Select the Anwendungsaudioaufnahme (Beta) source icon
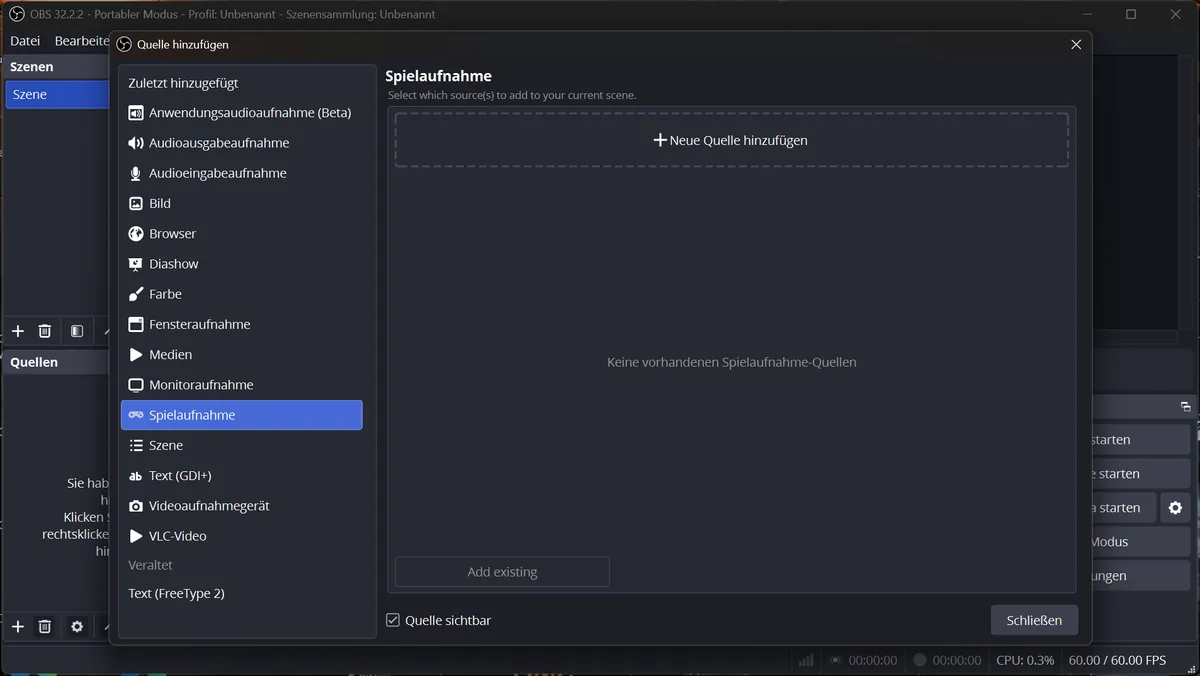This screenshot has width=1200, height=676. 136,113
